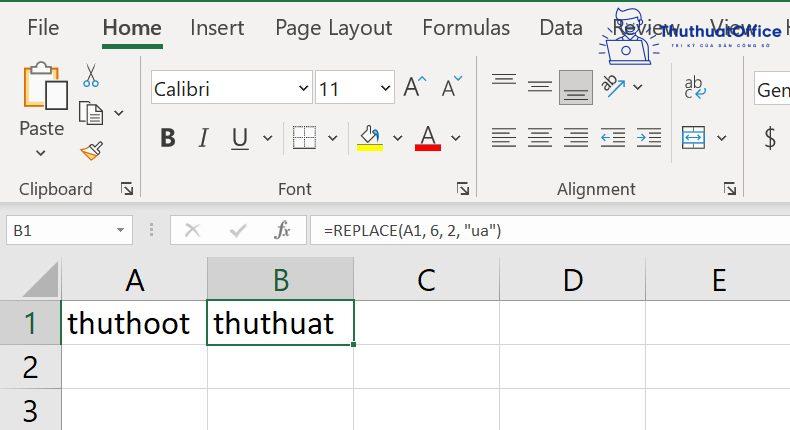The height and width of the screenshot is (430, 790).
Task: Click the Select All corner triangle
Action: click(41, 280)
